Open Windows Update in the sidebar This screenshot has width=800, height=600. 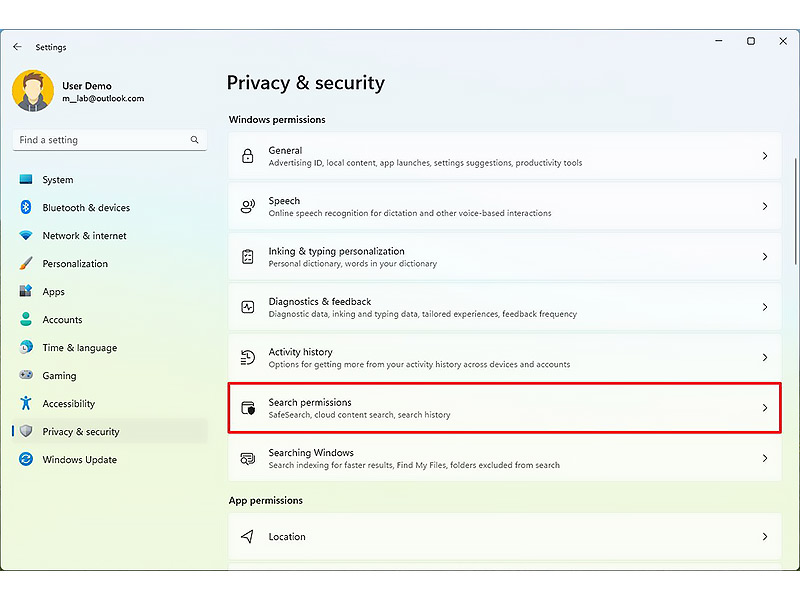[79, 460]
